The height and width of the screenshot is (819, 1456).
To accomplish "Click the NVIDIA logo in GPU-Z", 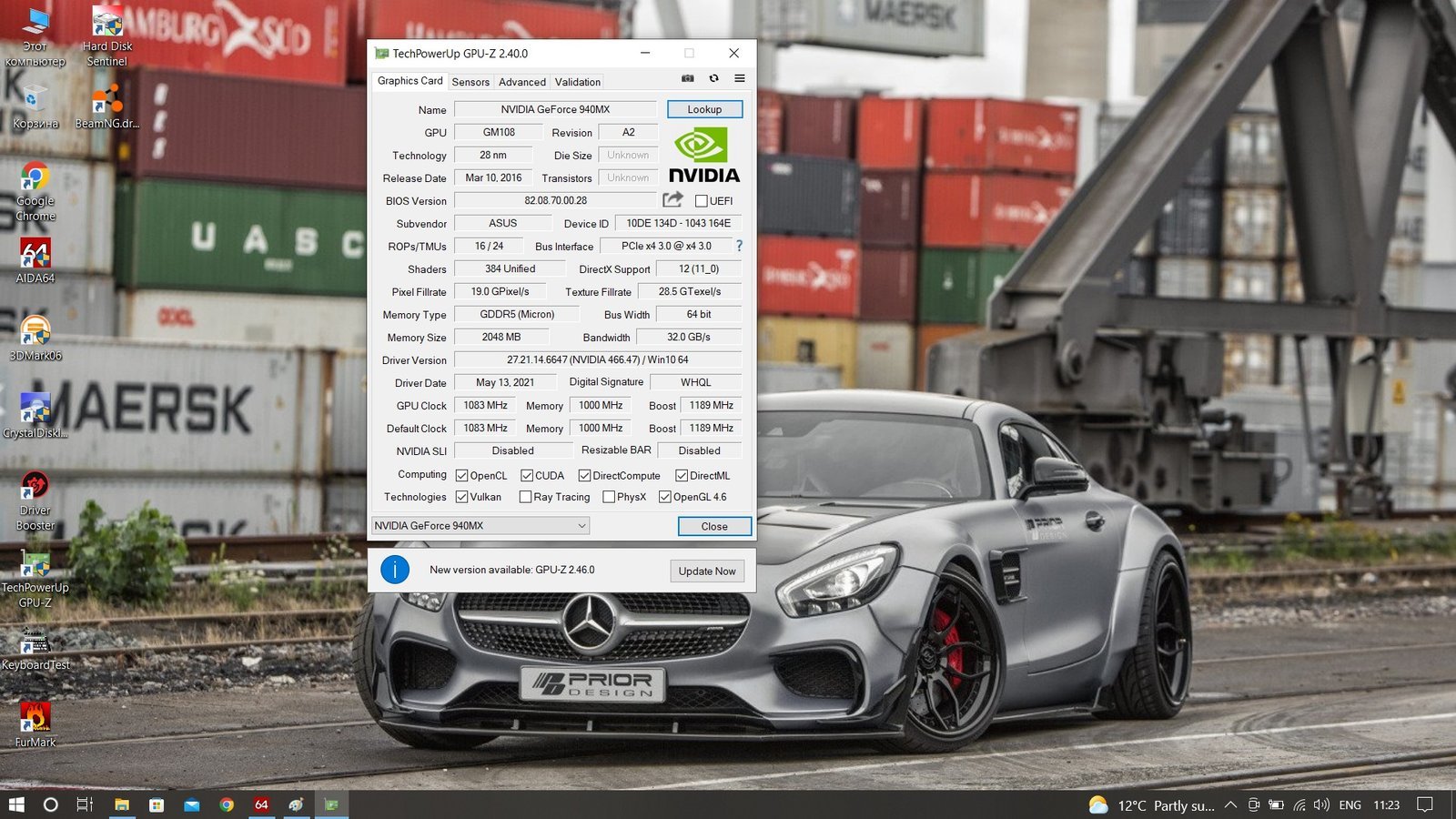I will (703, 156).
